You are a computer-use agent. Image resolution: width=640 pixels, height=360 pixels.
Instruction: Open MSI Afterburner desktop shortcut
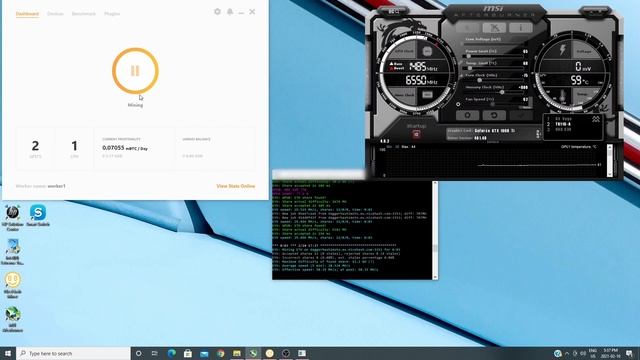13,320
